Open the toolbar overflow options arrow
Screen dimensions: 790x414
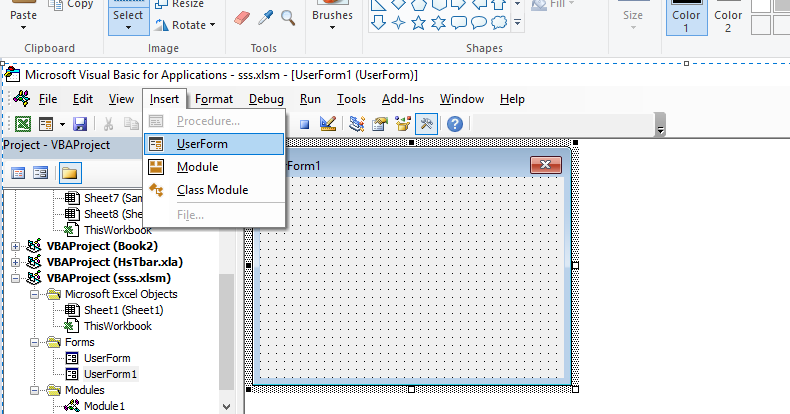(660, 130)
